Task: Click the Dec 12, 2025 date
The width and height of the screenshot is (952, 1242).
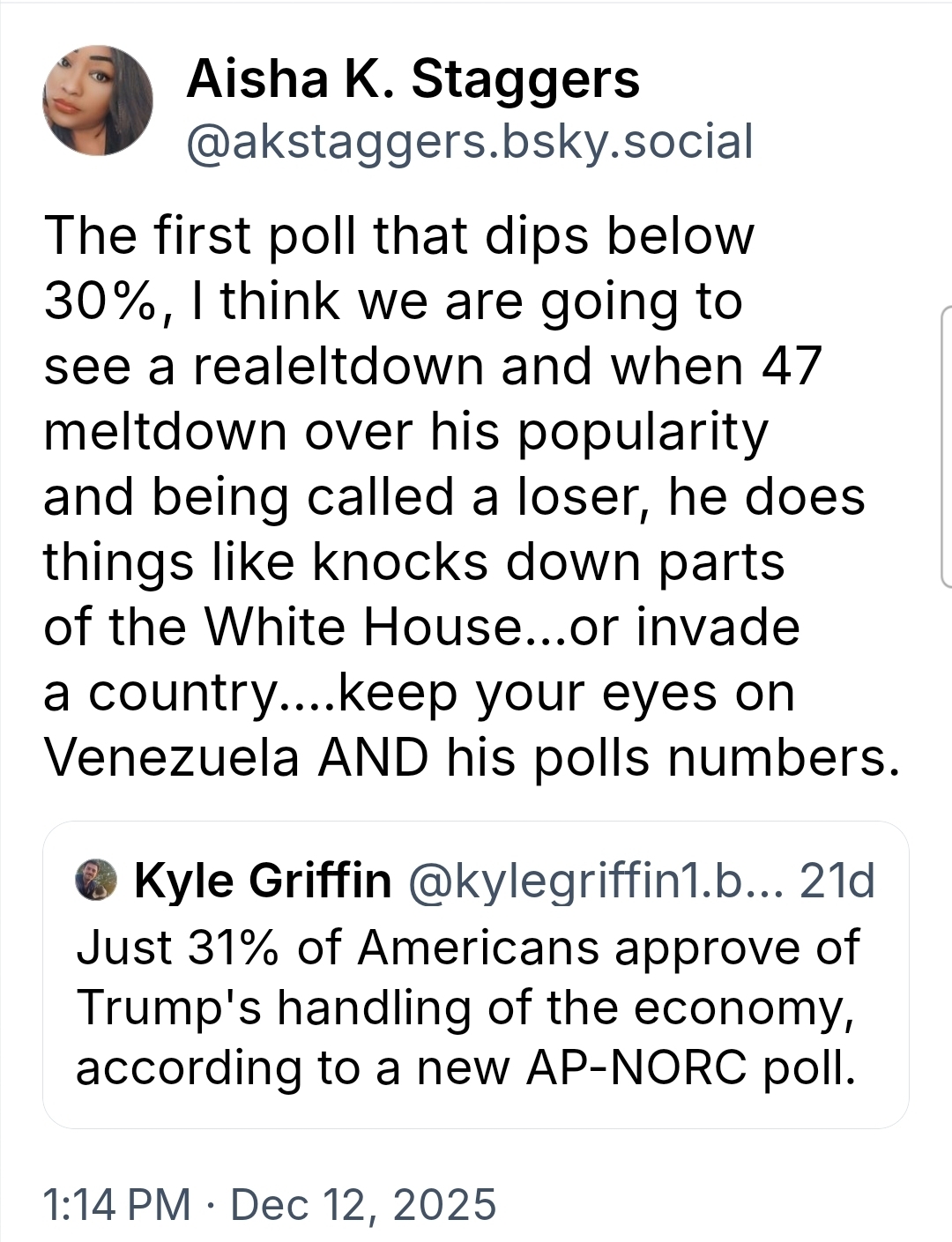Action: point(363,1204)
